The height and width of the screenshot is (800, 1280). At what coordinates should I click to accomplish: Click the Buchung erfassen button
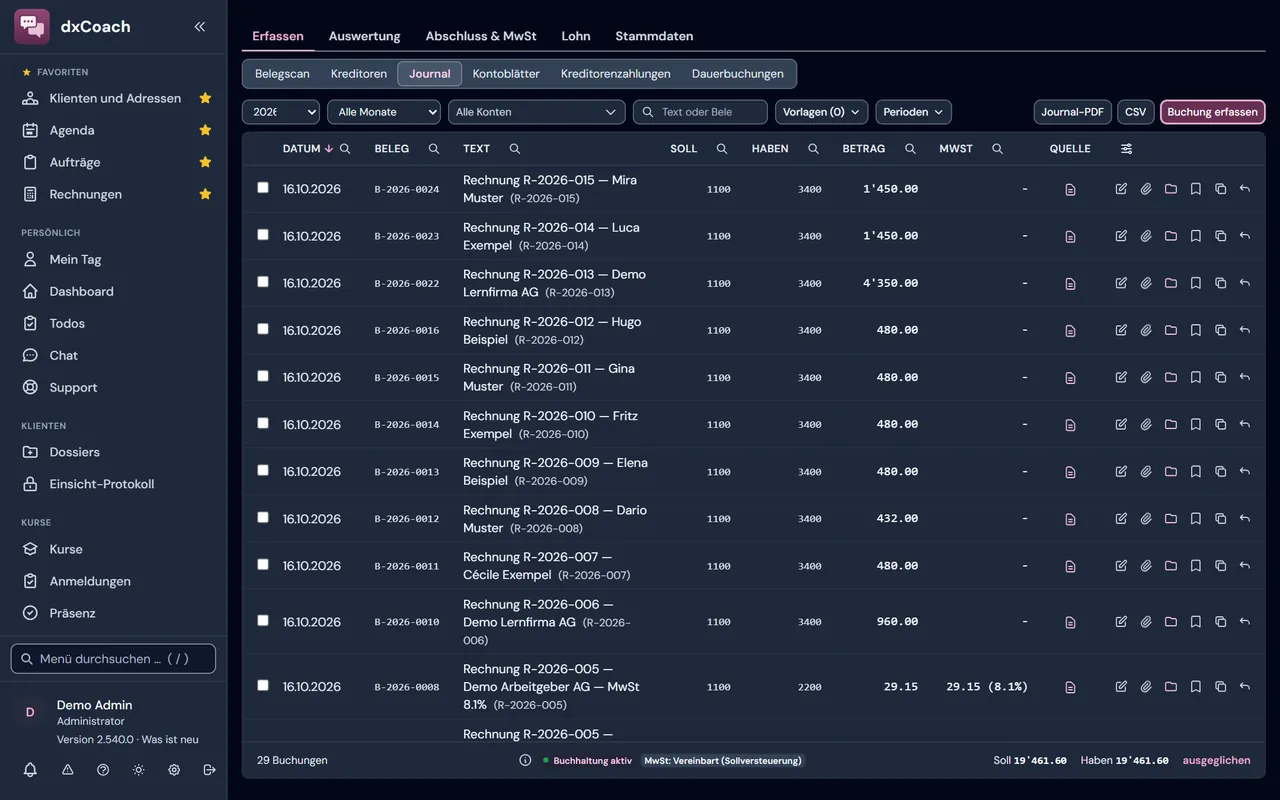tap(1212, 112)
